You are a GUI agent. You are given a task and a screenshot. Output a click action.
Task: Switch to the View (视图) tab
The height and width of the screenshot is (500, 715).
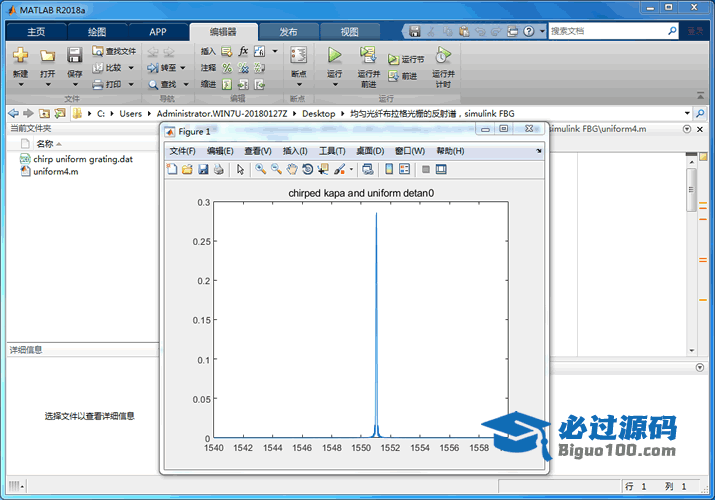click(x=350, y=32)
